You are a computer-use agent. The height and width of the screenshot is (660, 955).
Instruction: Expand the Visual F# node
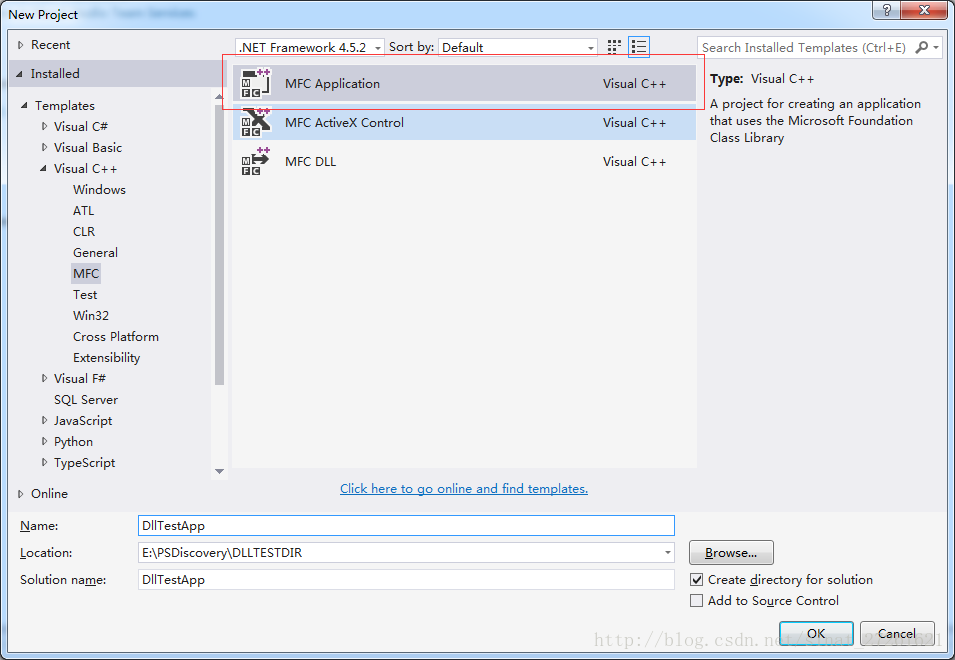(44, 378)
